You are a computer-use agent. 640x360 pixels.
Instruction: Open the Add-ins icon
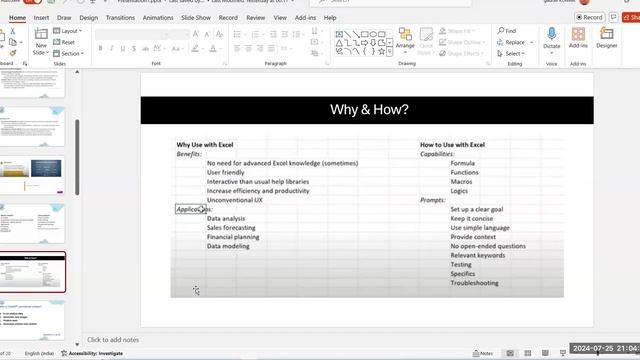click(578, 34)
